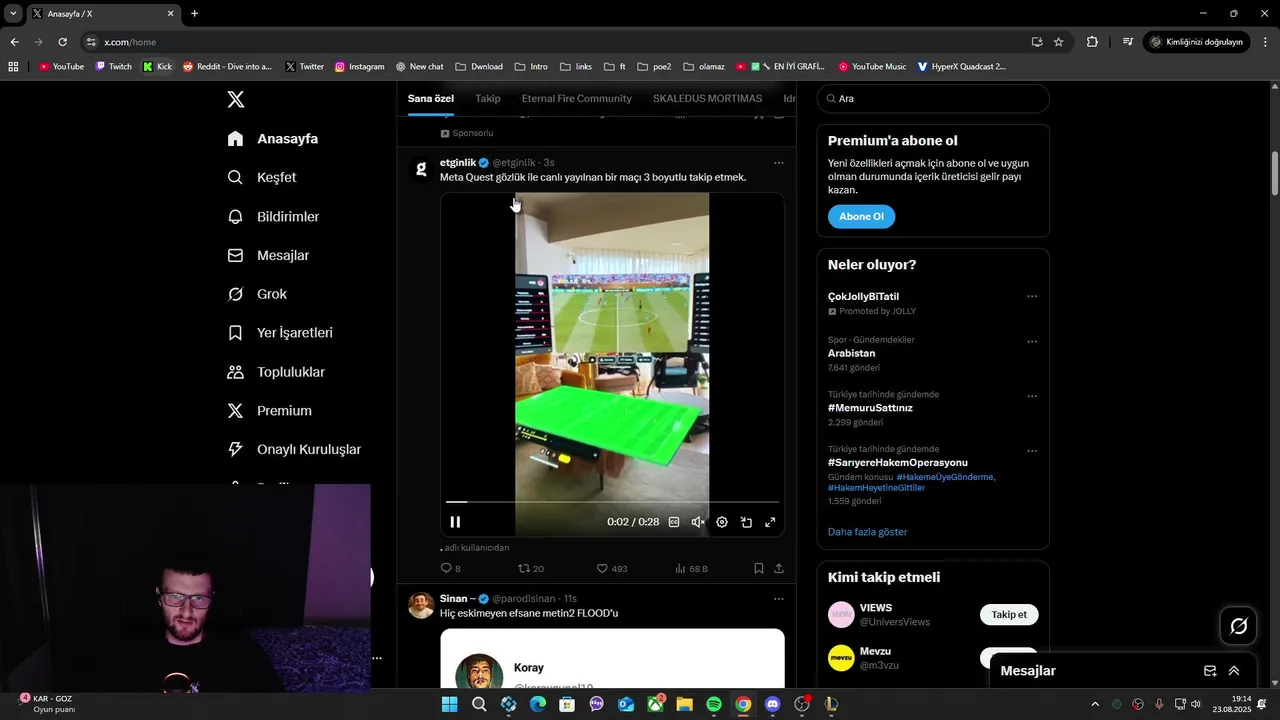Open options for #SarıyereHakemOperasyonu trend
Screen dimensions: 1280x720
coord(1032,451)
